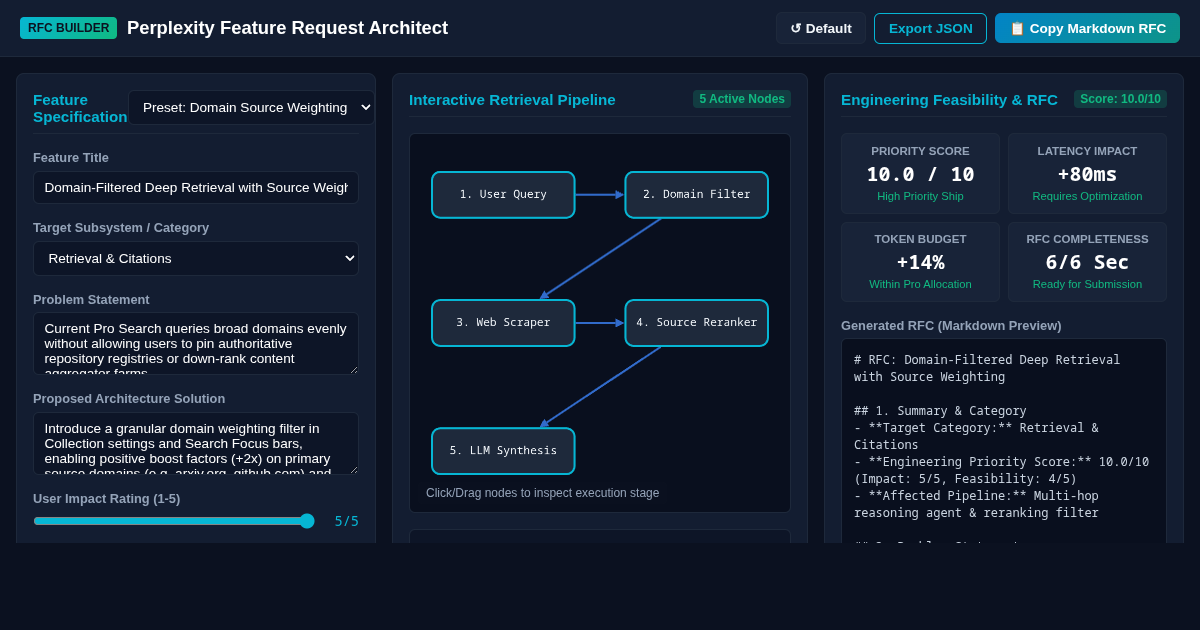Export the RFC as JSON

(x=930, y=28)
